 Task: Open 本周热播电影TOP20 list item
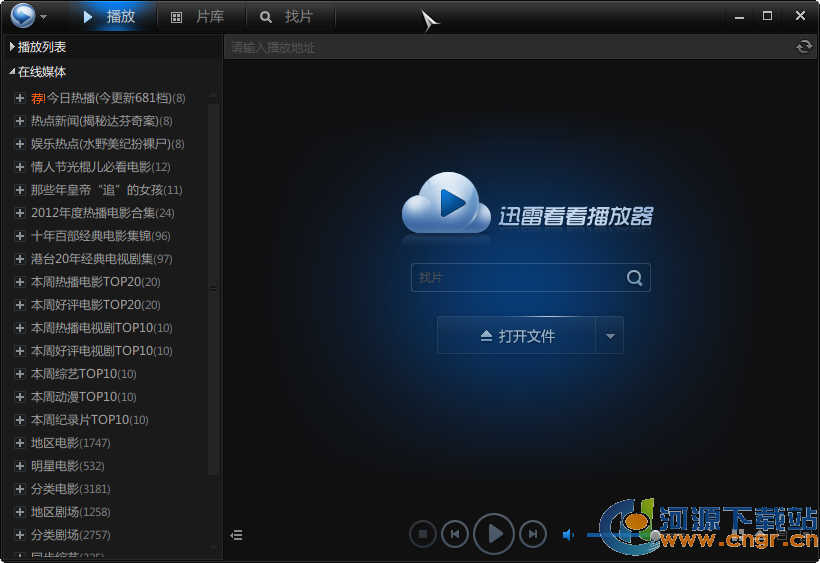(95, 282)
